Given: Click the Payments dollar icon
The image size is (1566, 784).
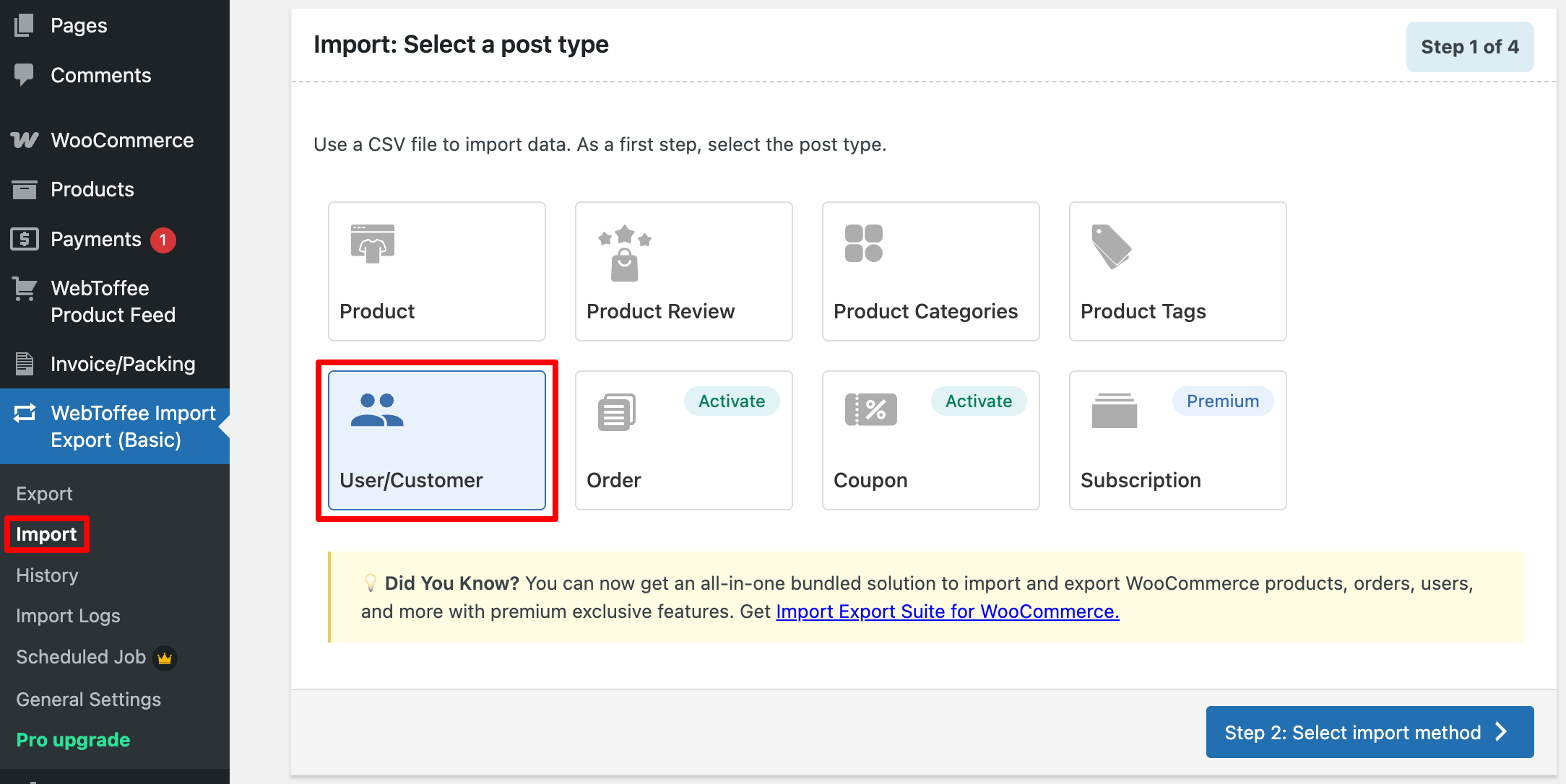Looking at the screenshot, I should click(x=25, y=239).
